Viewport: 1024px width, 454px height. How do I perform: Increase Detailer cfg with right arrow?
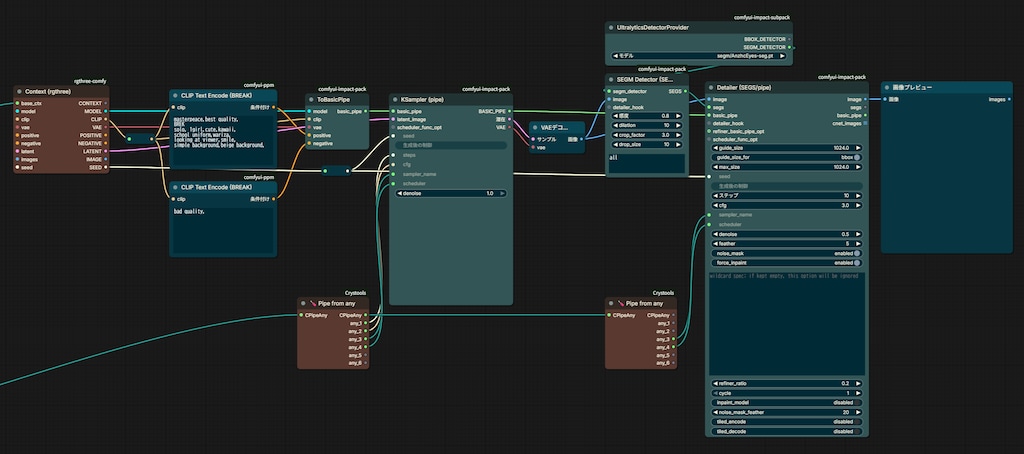[x=857, y=205]
